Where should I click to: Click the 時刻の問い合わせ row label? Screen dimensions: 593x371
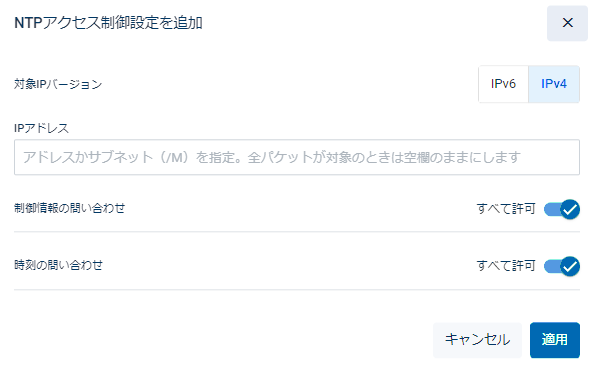[x=59, y=265]
